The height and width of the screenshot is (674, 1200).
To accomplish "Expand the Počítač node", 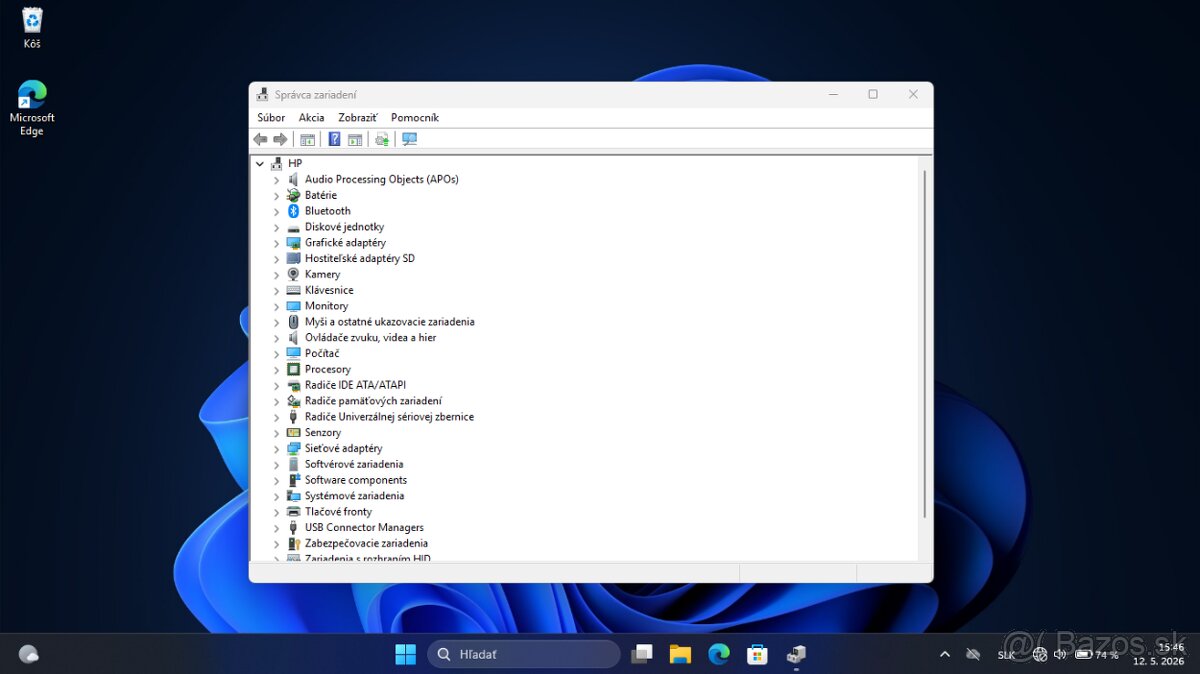I will [x=277, y=354].
